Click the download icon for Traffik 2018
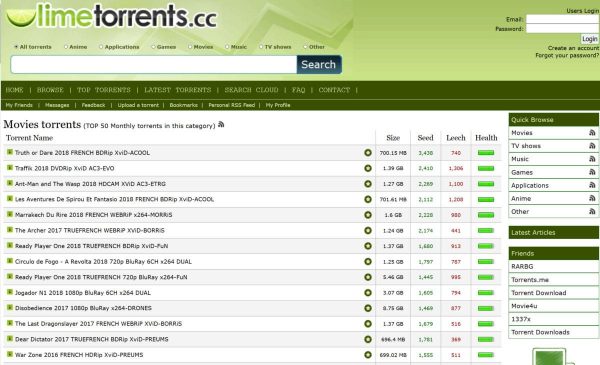 point(368,168)
